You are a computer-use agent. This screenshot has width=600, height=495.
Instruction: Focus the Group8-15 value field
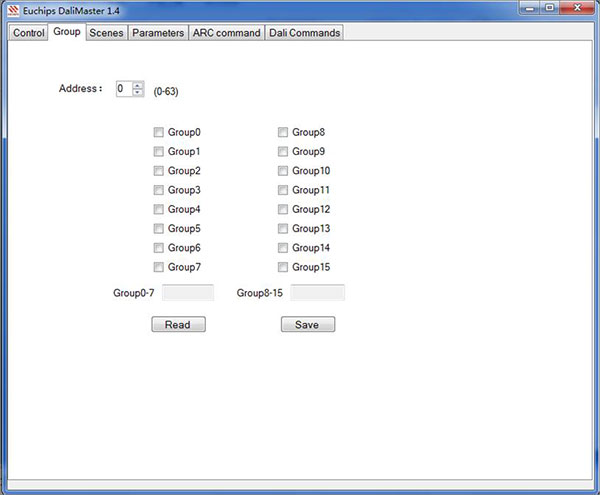317,293
